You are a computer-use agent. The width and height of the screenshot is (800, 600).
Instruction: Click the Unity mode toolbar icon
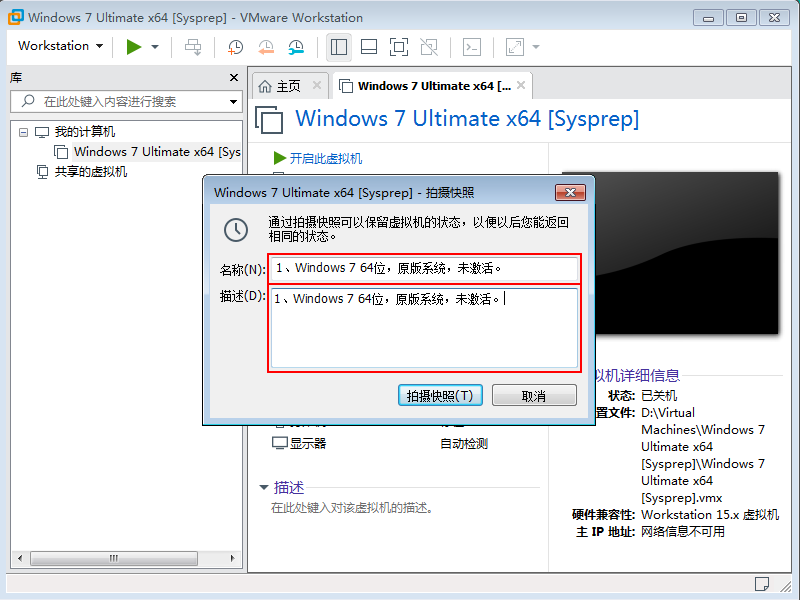click(429, 47)
